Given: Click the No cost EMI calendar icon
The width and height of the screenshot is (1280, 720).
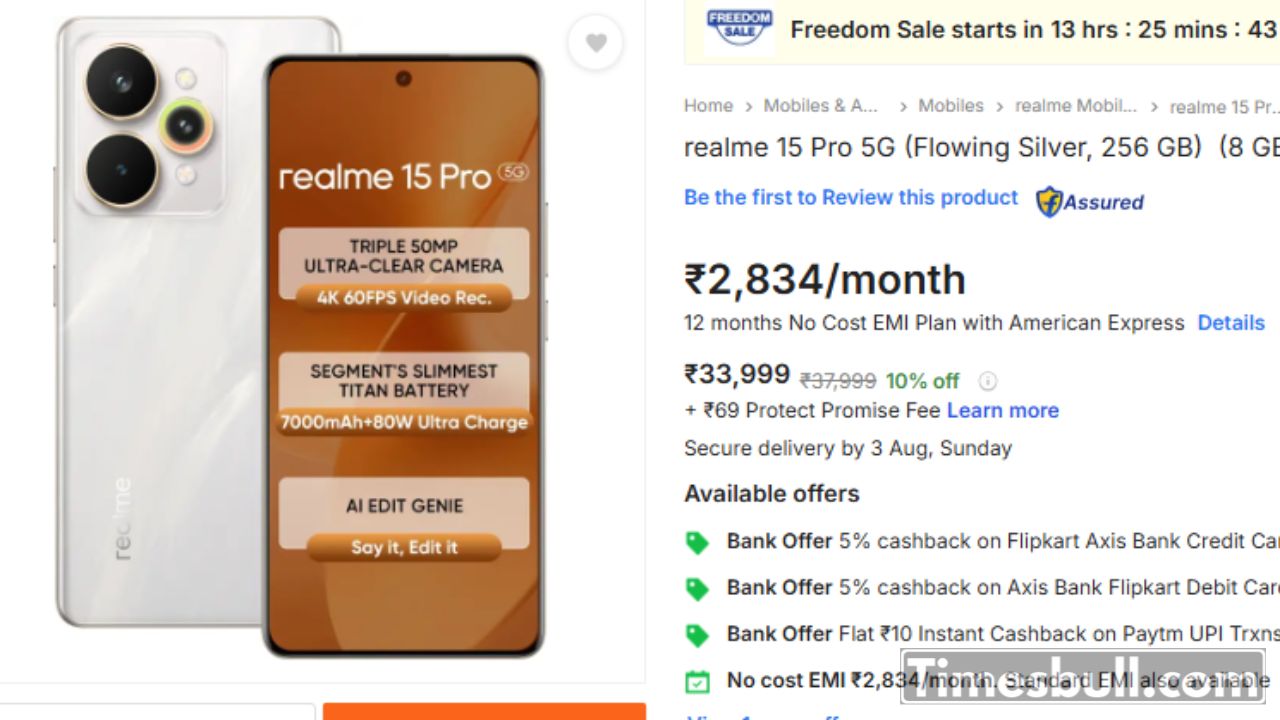Looking at the screenshot, I should tap(697, 682).
